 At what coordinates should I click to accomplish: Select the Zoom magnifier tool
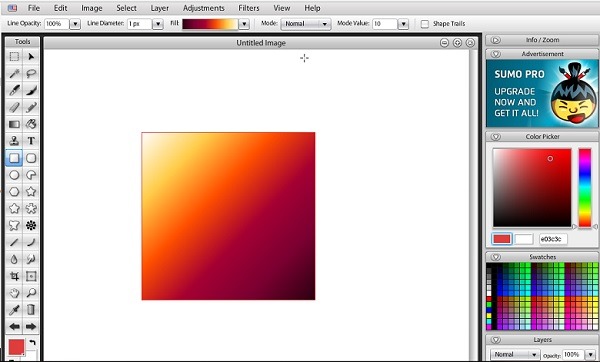(x=31, y=293)
